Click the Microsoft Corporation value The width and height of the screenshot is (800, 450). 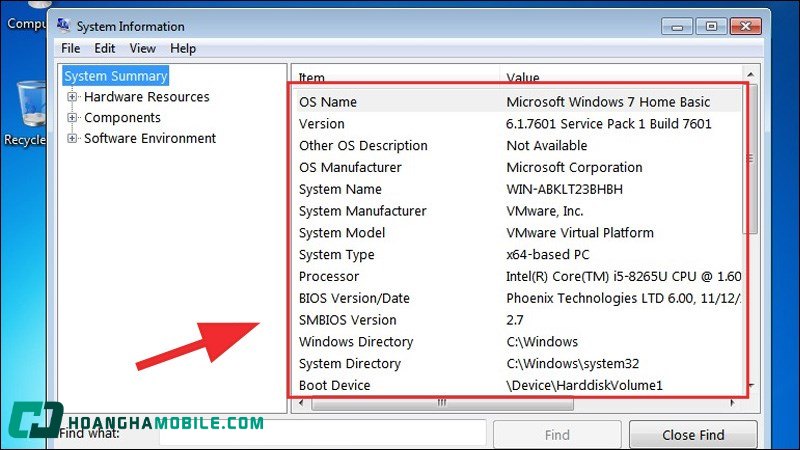[x=574, y=167]
